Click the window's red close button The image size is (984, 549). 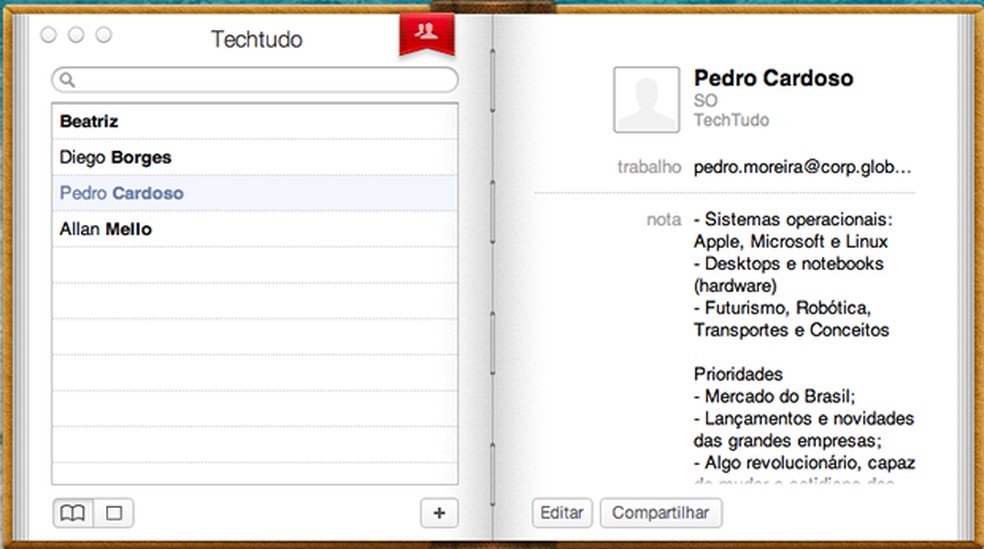click(x=48, y=35)
